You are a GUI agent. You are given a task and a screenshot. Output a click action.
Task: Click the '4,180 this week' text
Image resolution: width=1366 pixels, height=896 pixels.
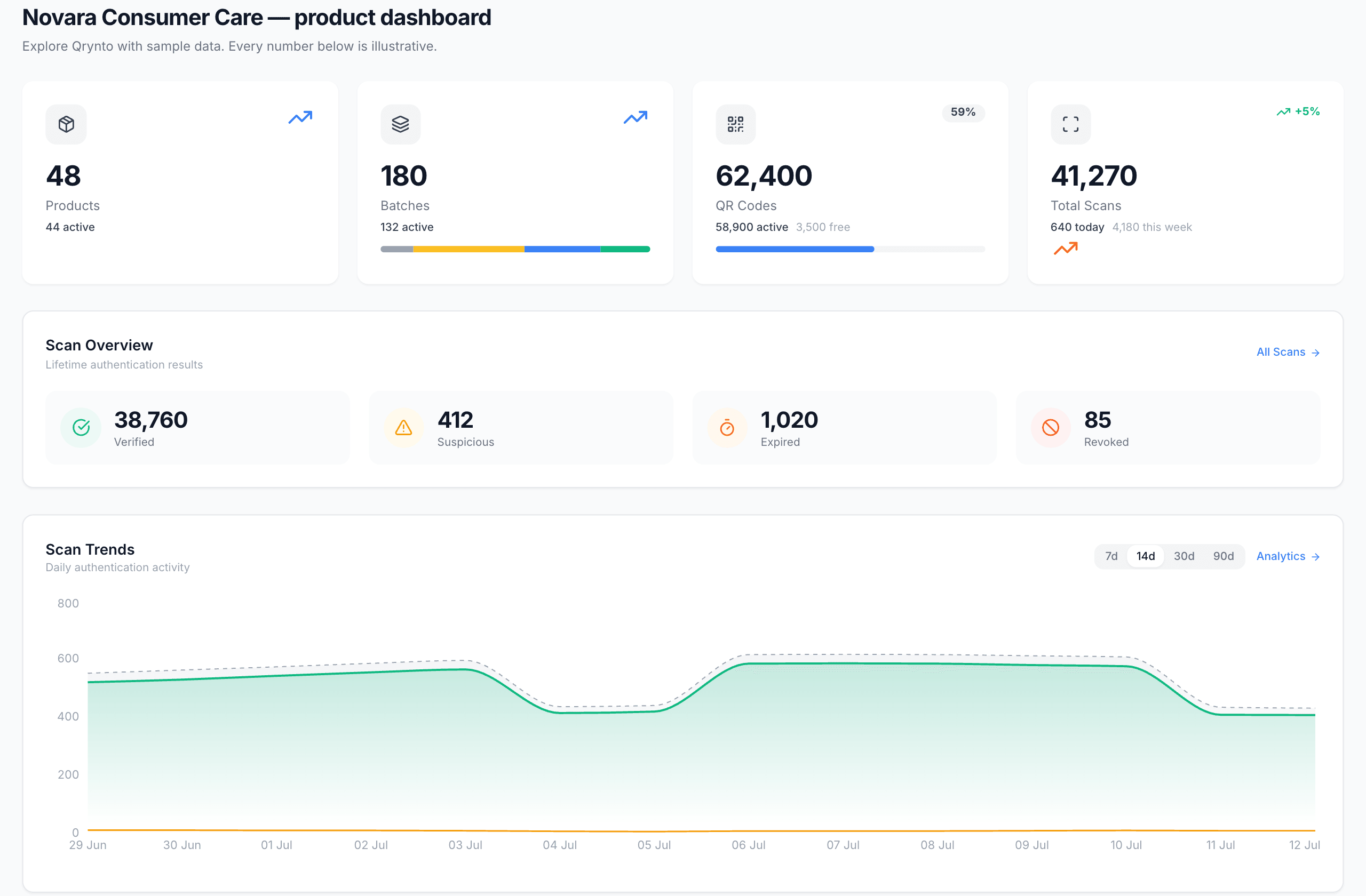1152,227
